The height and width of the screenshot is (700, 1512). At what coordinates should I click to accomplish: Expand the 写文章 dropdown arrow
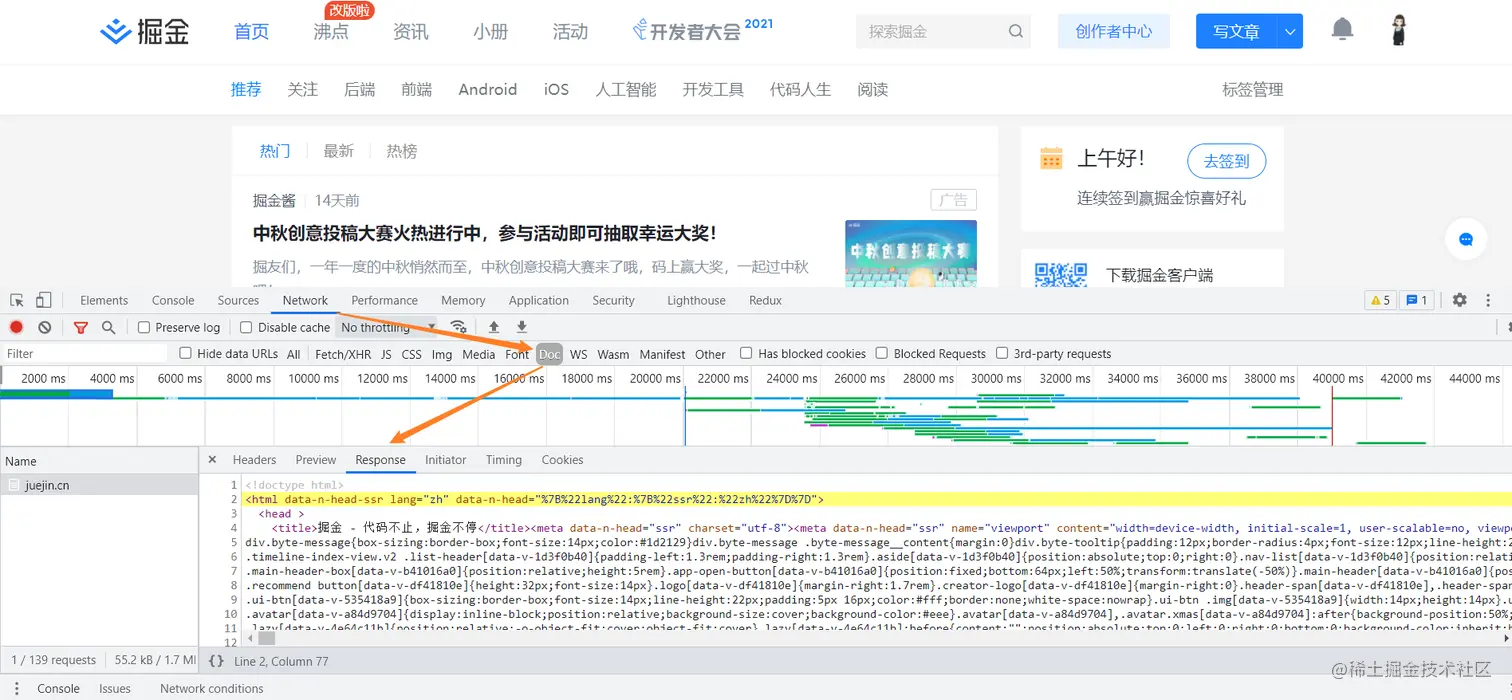click(x=1290, y=32)
